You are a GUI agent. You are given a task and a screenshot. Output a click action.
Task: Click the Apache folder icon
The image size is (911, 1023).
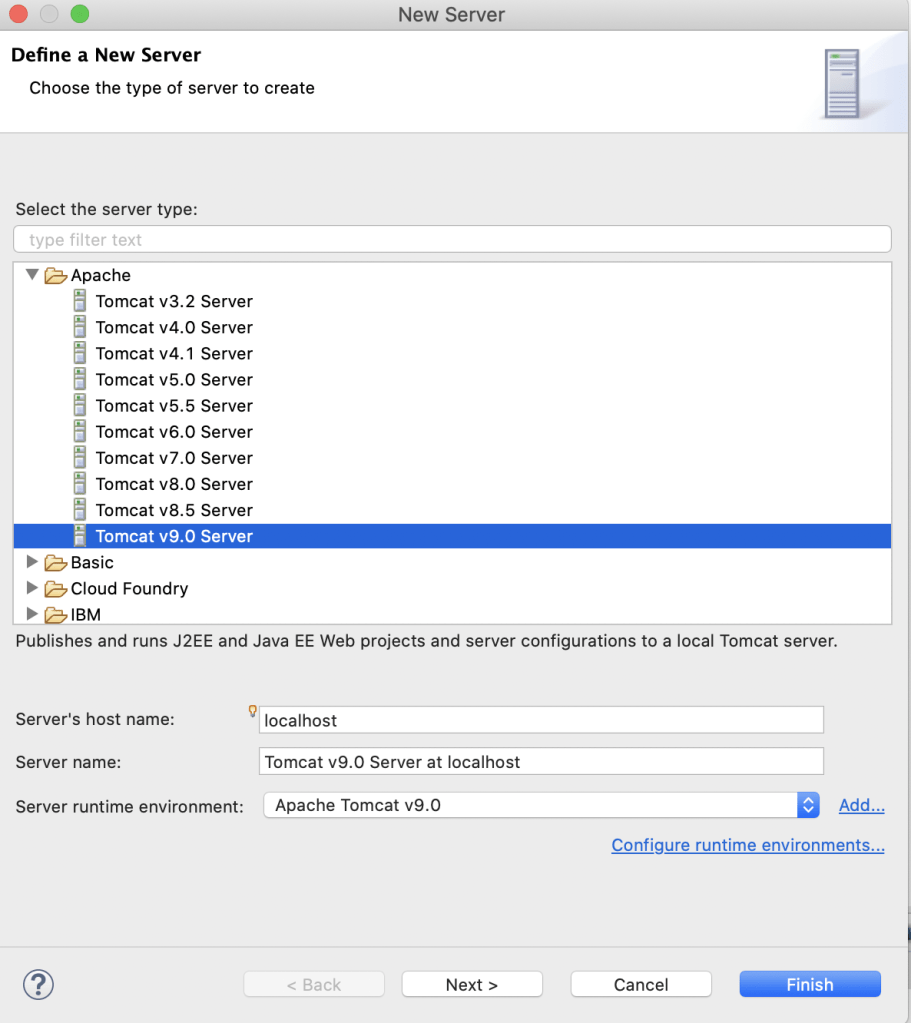pyautogui.click(x=56, y=275)
